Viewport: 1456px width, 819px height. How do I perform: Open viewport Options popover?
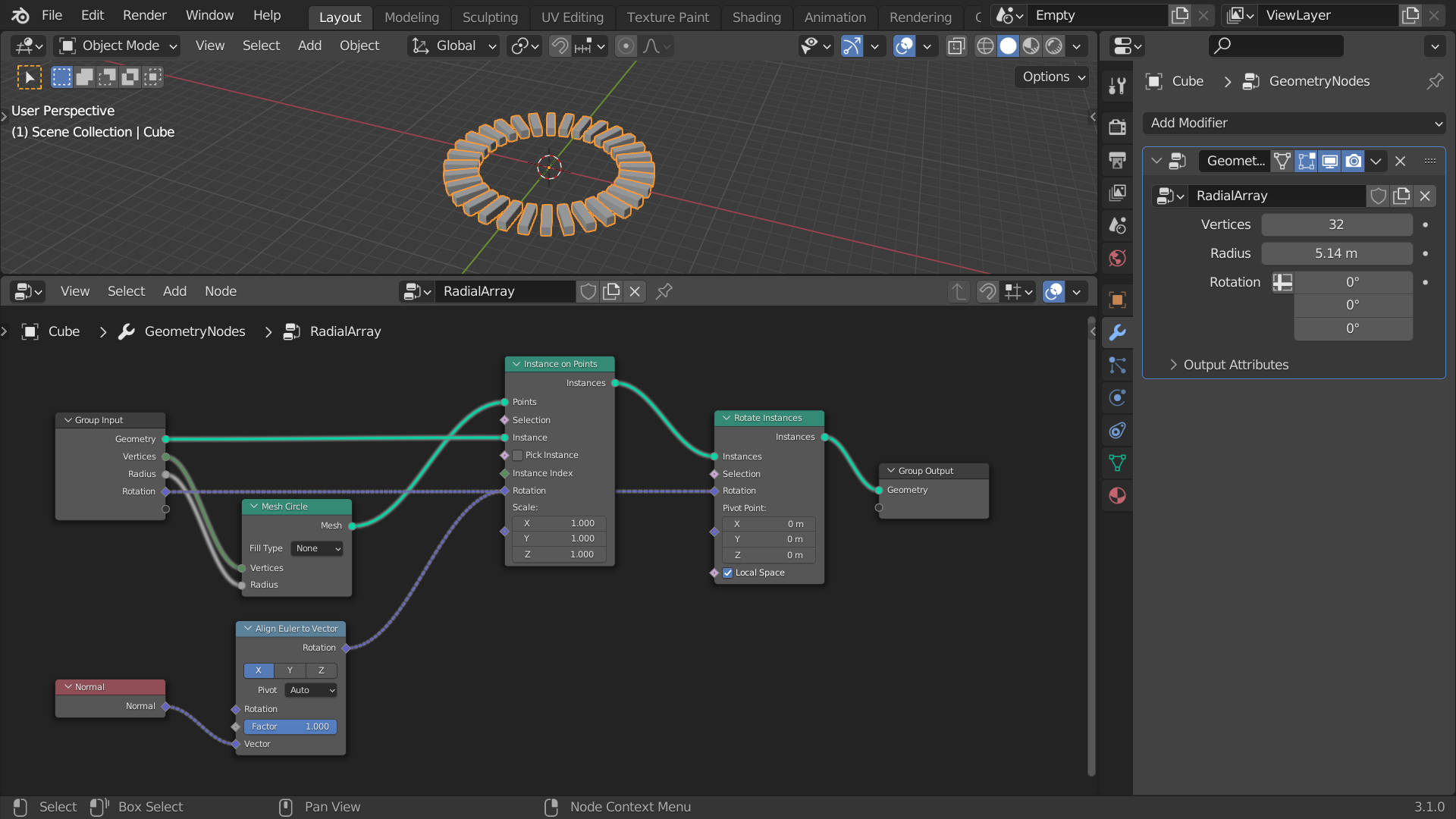[x=1053, y=77]
